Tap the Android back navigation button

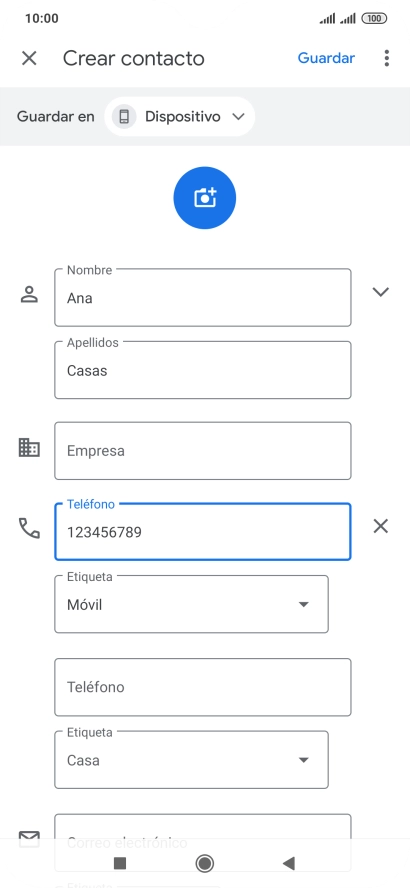coord(289,863)
